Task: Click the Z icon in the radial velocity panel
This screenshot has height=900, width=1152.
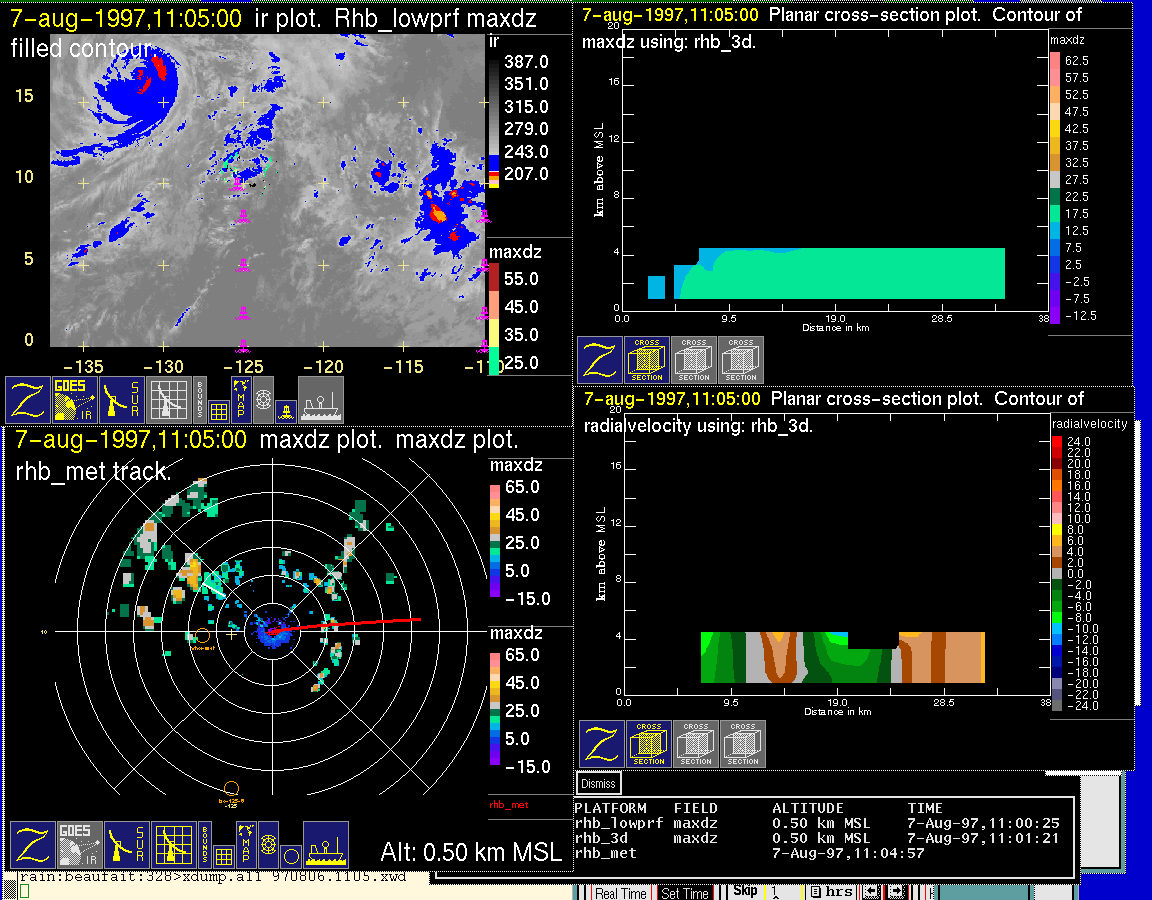Action: pos(602,744)
